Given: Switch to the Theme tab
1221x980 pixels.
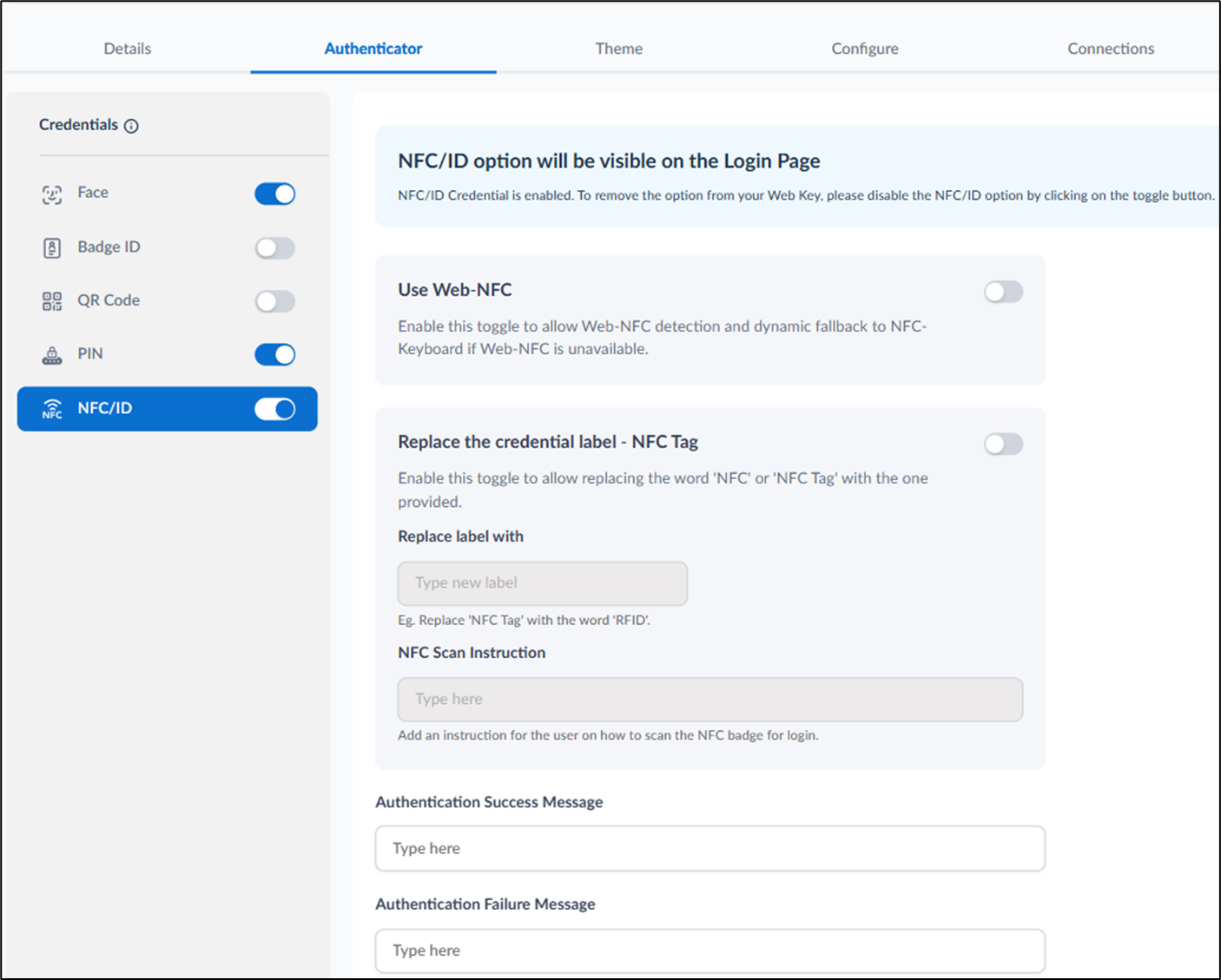Looking at the screenshot, I should [619, 49].
